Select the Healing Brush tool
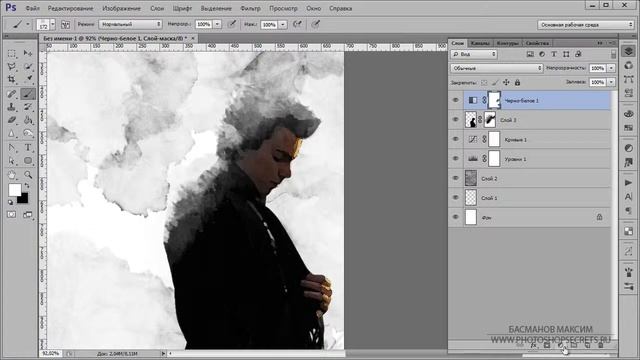This screenshot has height=360, width=640. pyautogui.click(x=12, y=94)
